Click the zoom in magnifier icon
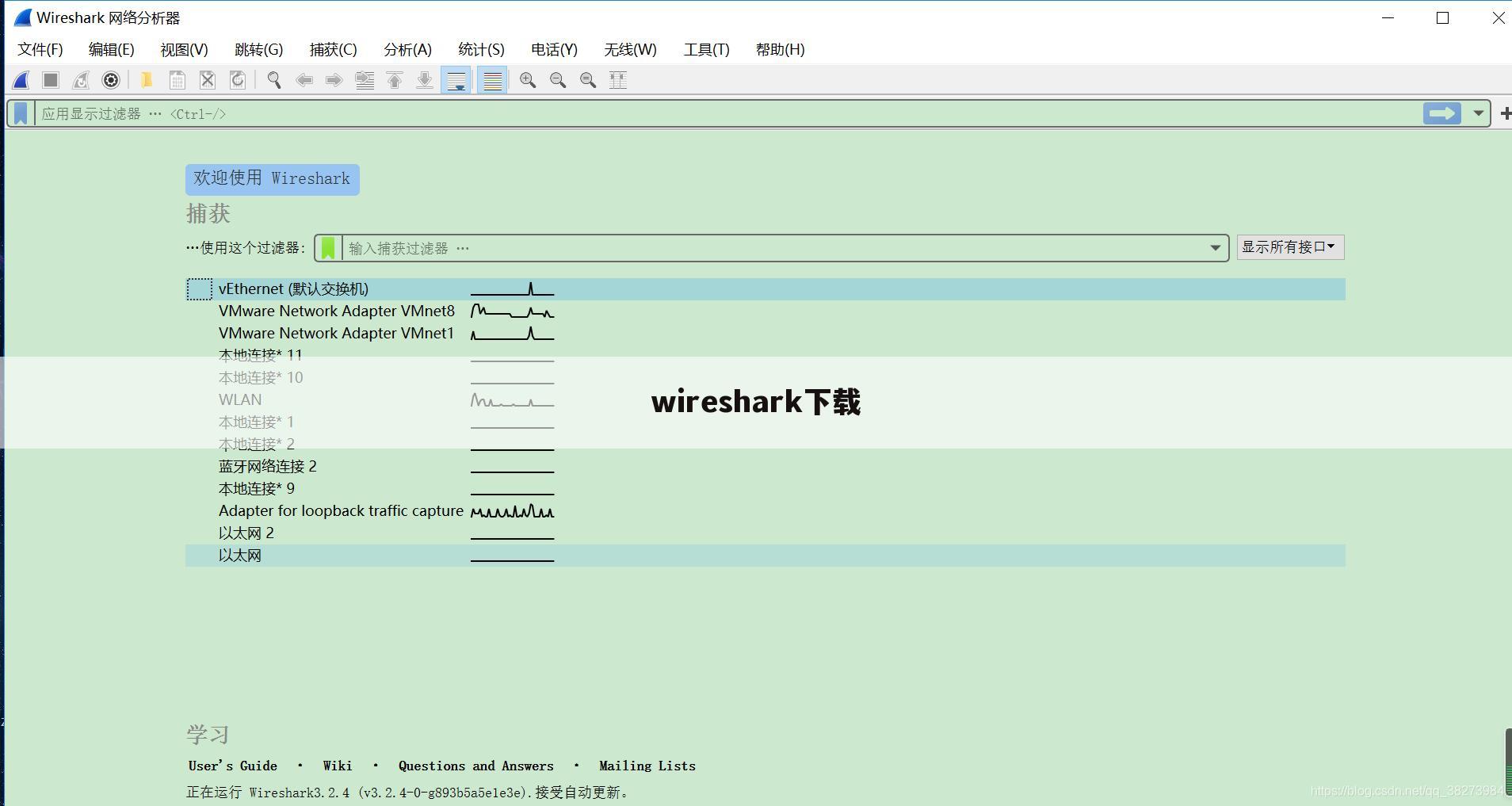The width and height of the screenshot is (1512, 806). pos(528,80)
